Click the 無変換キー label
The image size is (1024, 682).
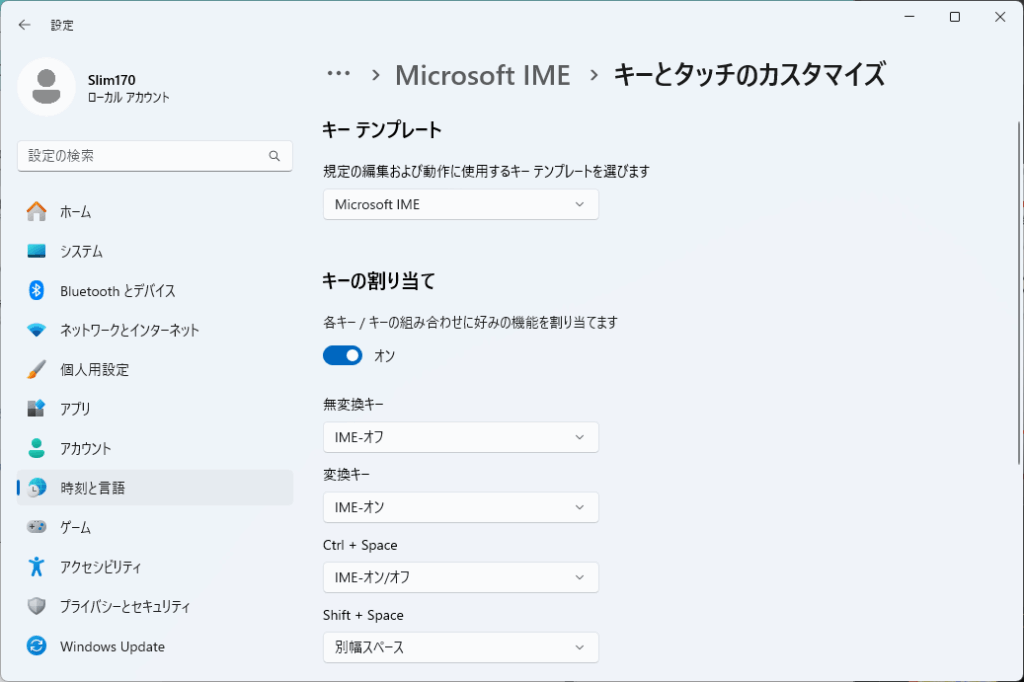(353, 404)
